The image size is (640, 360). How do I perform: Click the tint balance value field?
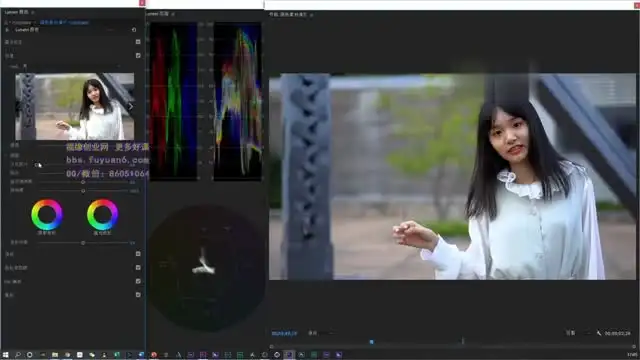pos(133,243)
